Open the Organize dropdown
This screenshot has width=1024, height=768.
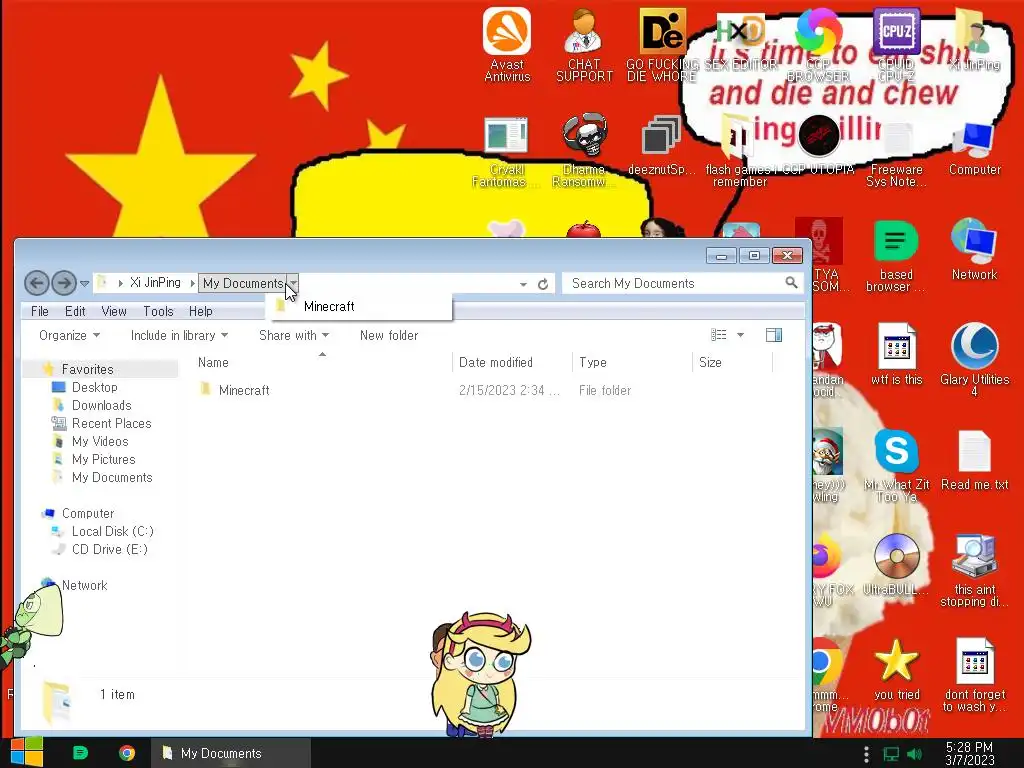pyautogui.click(x=69, y=335)
